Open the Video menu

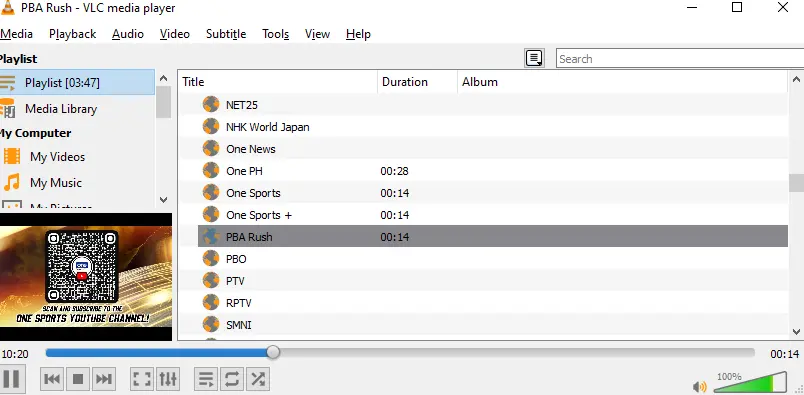pyautogui.click(x=175, y=34)
